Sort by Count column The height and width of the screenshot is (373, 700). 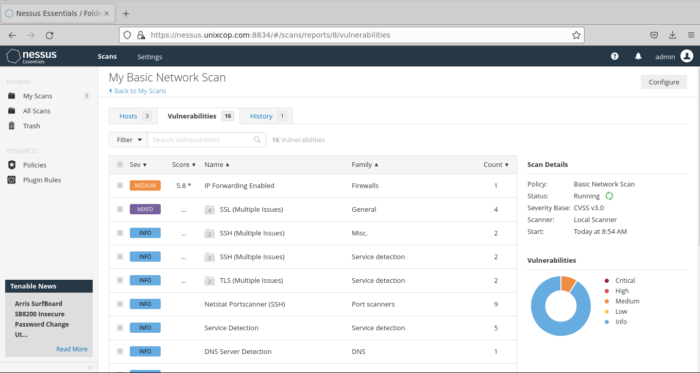coord(496,165)
